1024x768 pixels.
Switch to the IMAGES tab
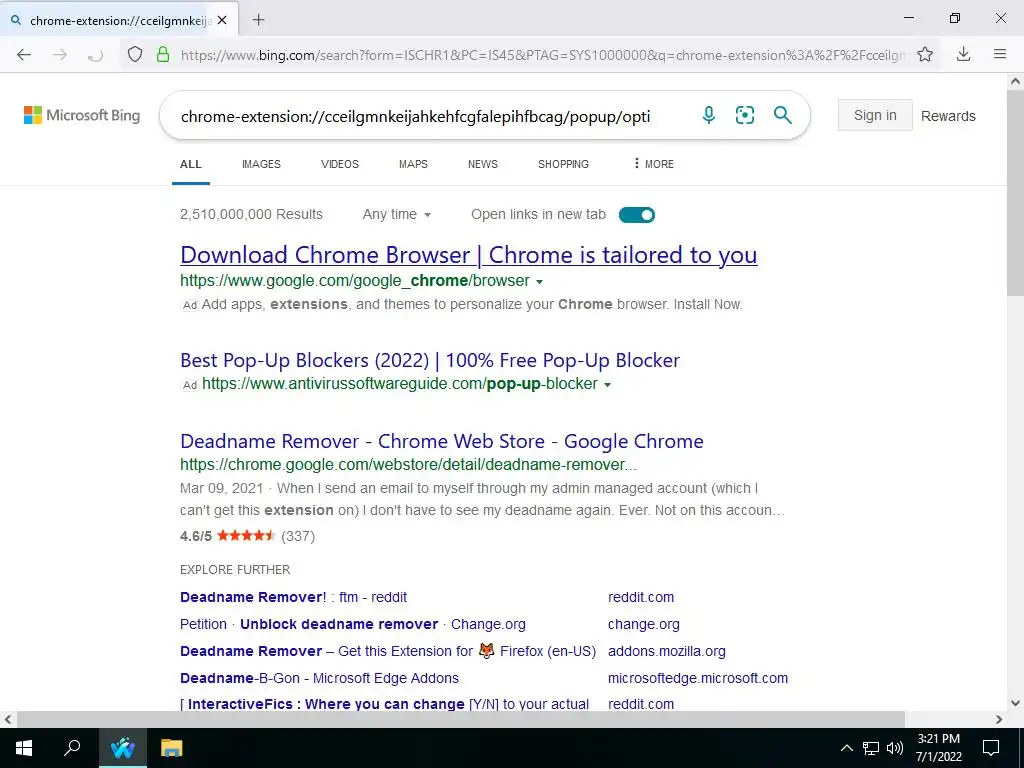[x=261, y=164]
